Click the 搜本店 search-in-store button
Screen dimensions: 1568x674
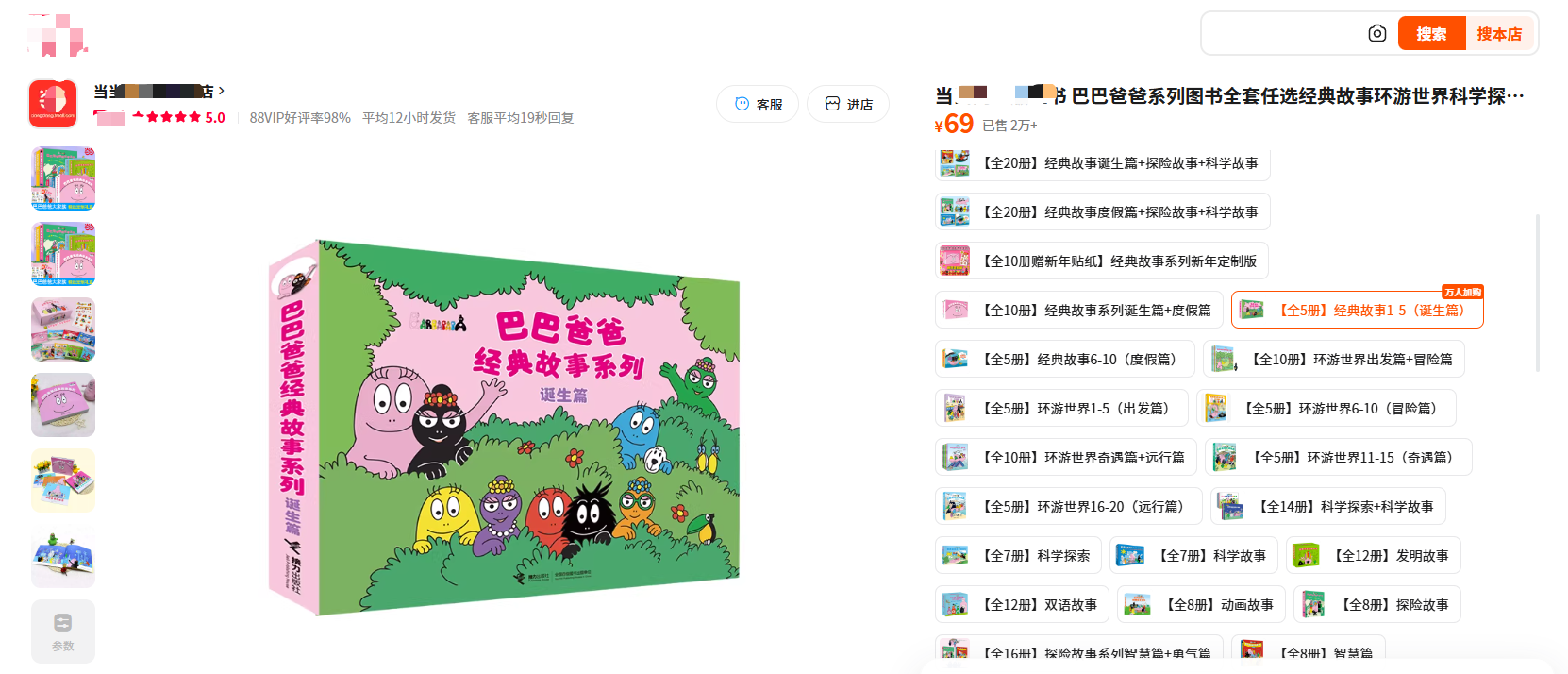tap(1499, 34)
